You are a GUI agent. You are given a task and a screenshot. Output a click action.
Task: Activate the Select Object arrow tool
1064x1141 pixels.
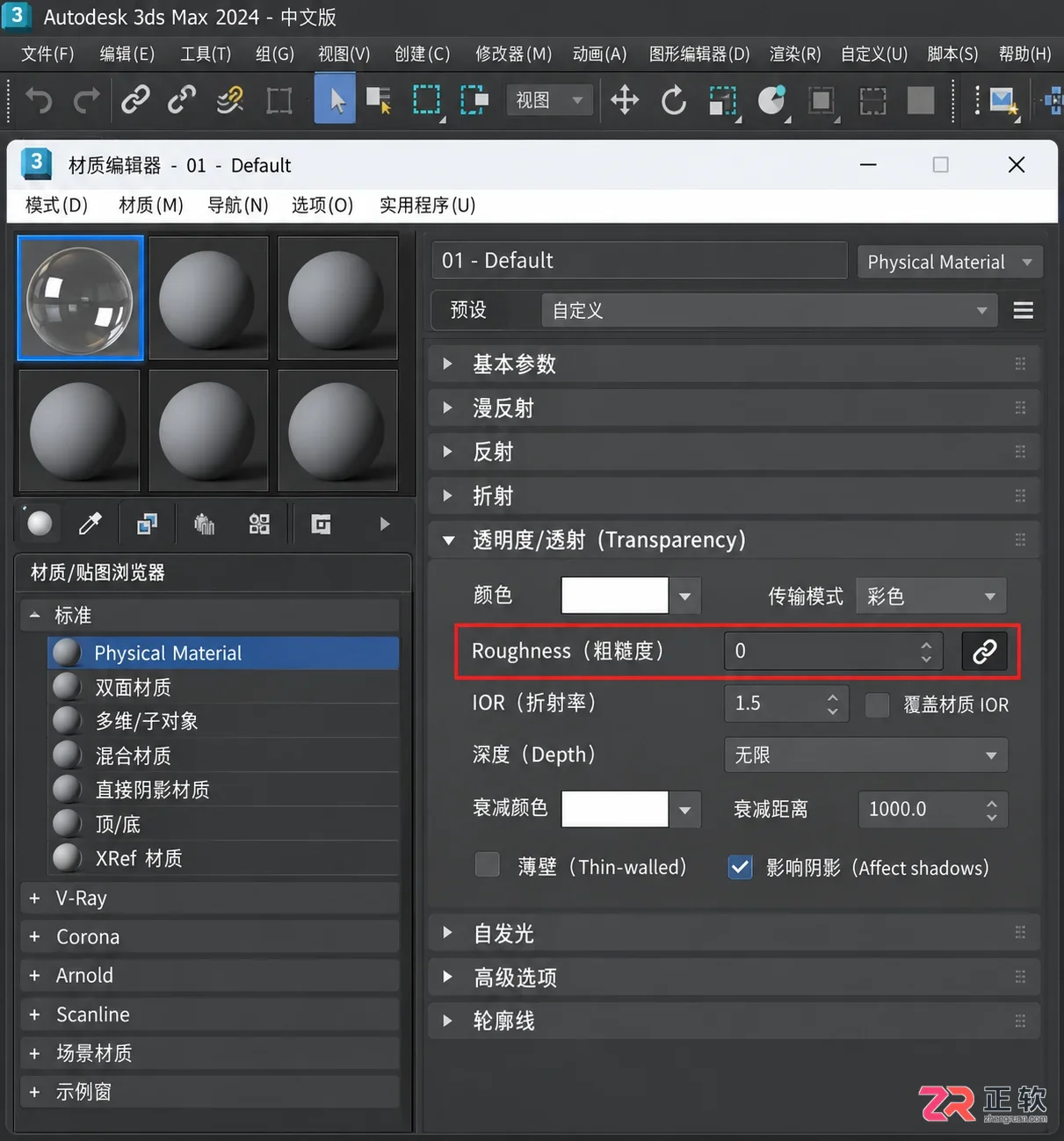pos(335,99)
